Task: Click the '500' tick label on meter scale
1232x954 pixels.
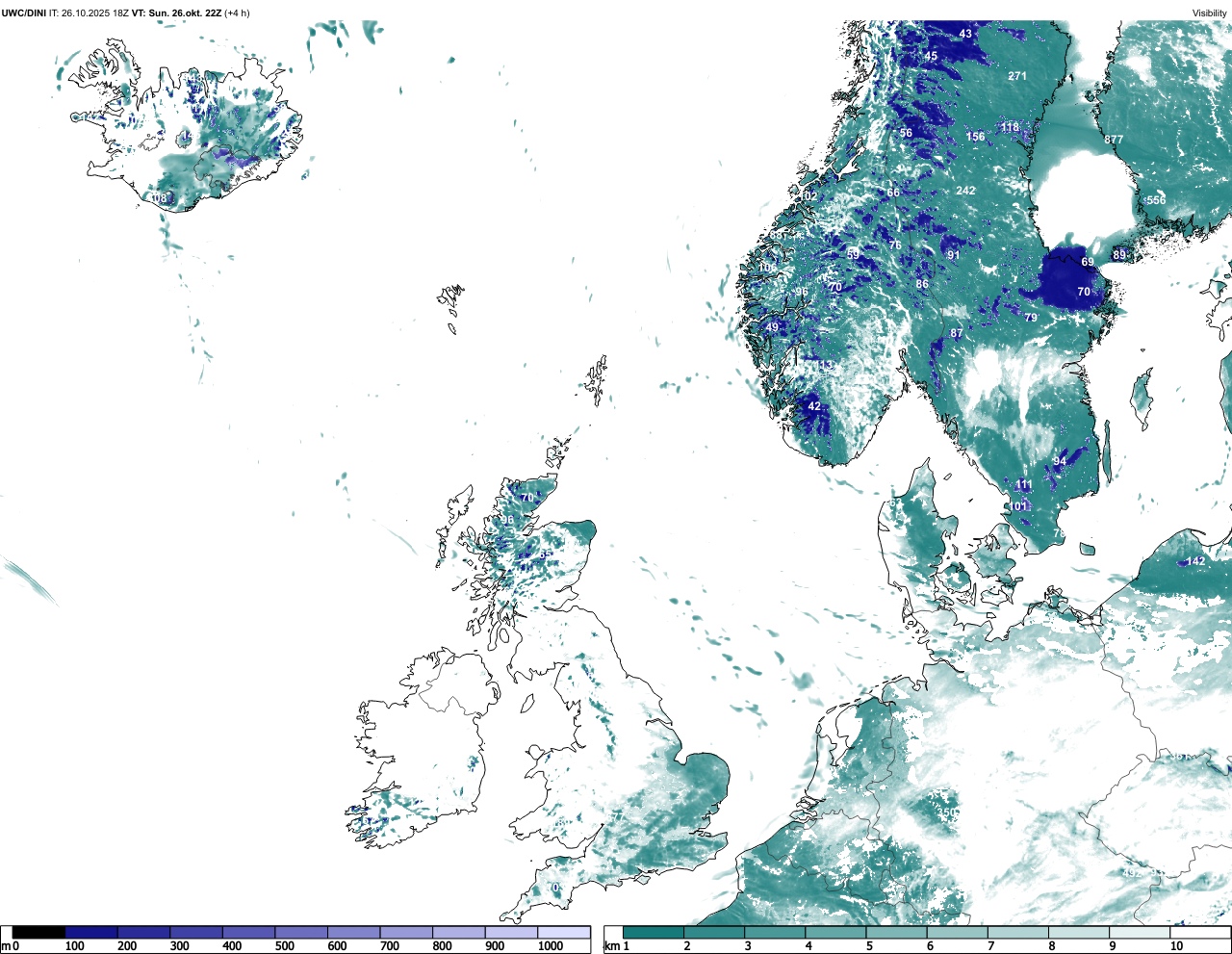Action: (x=284, y=946)
